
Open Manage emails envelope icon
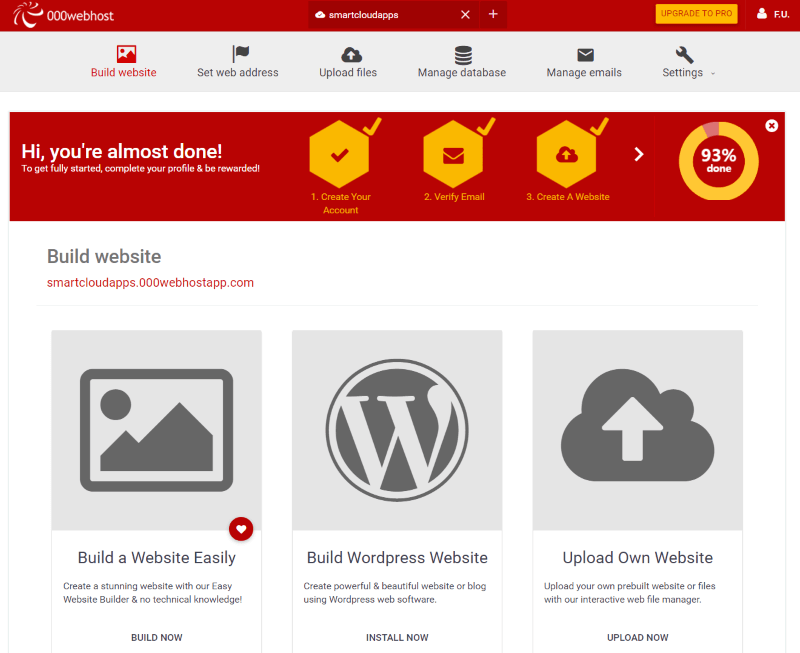[585, 55]
